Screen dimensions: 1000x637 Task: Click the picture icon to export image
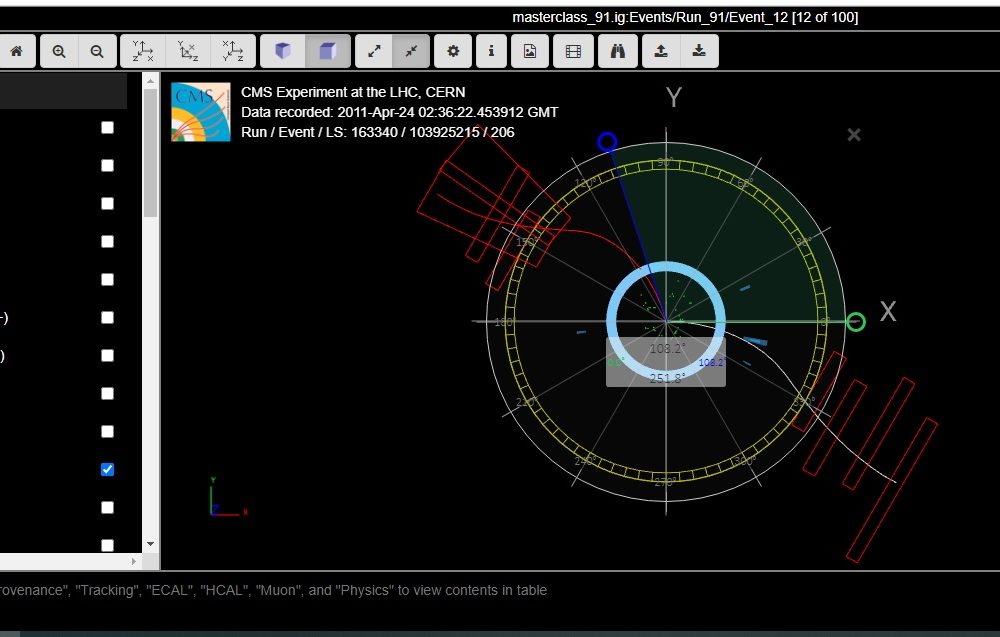530,51
